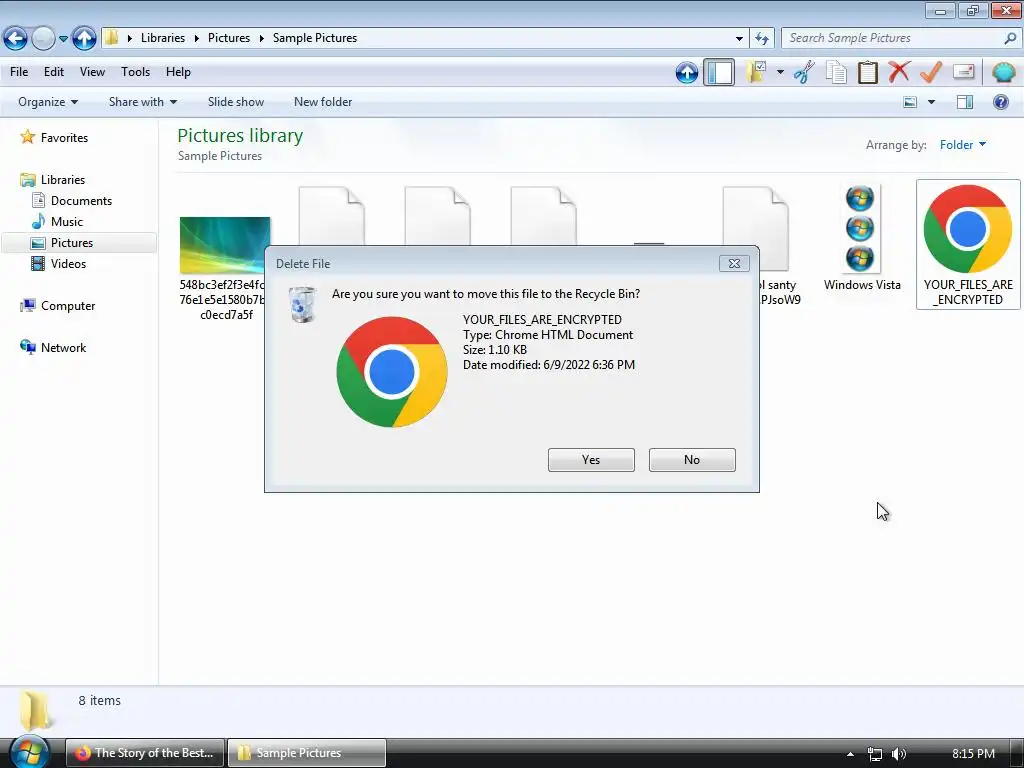Click the red X Delete toolbar icon

(x=899, y=72)
